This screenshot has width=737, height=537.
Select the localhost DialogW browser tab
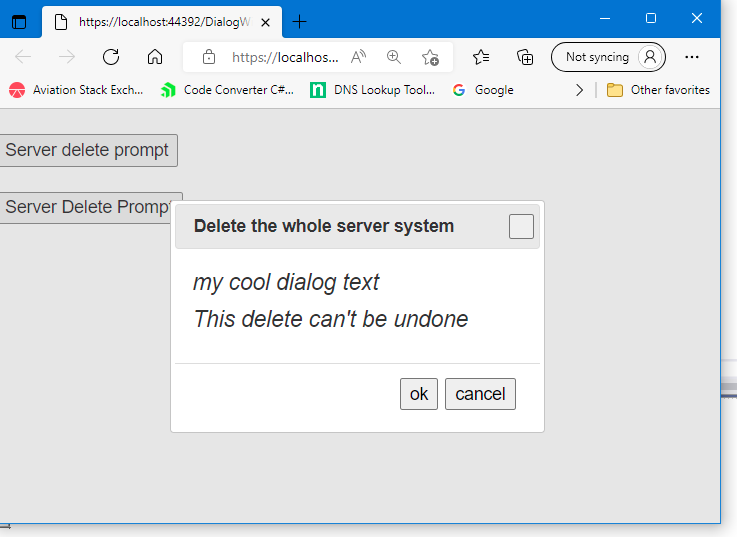pyautogui.click(x=162, y=22)
